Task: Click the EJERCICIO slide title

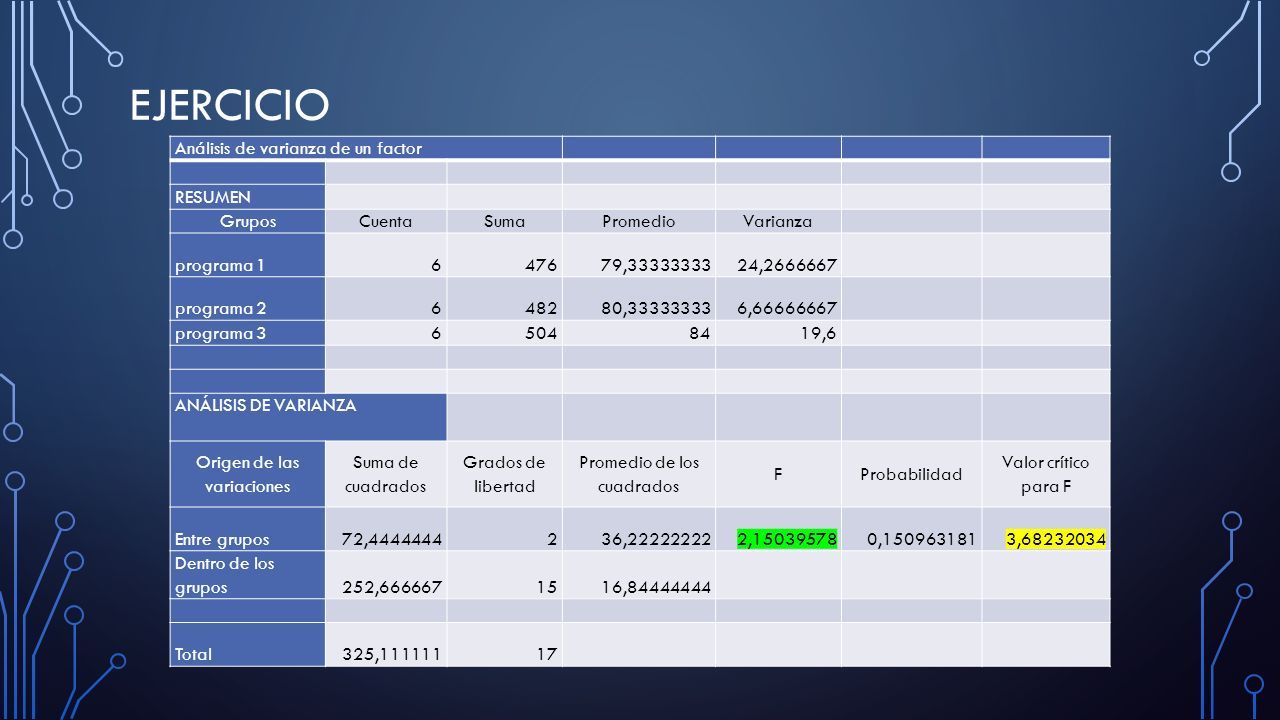Action: (230, 105)
